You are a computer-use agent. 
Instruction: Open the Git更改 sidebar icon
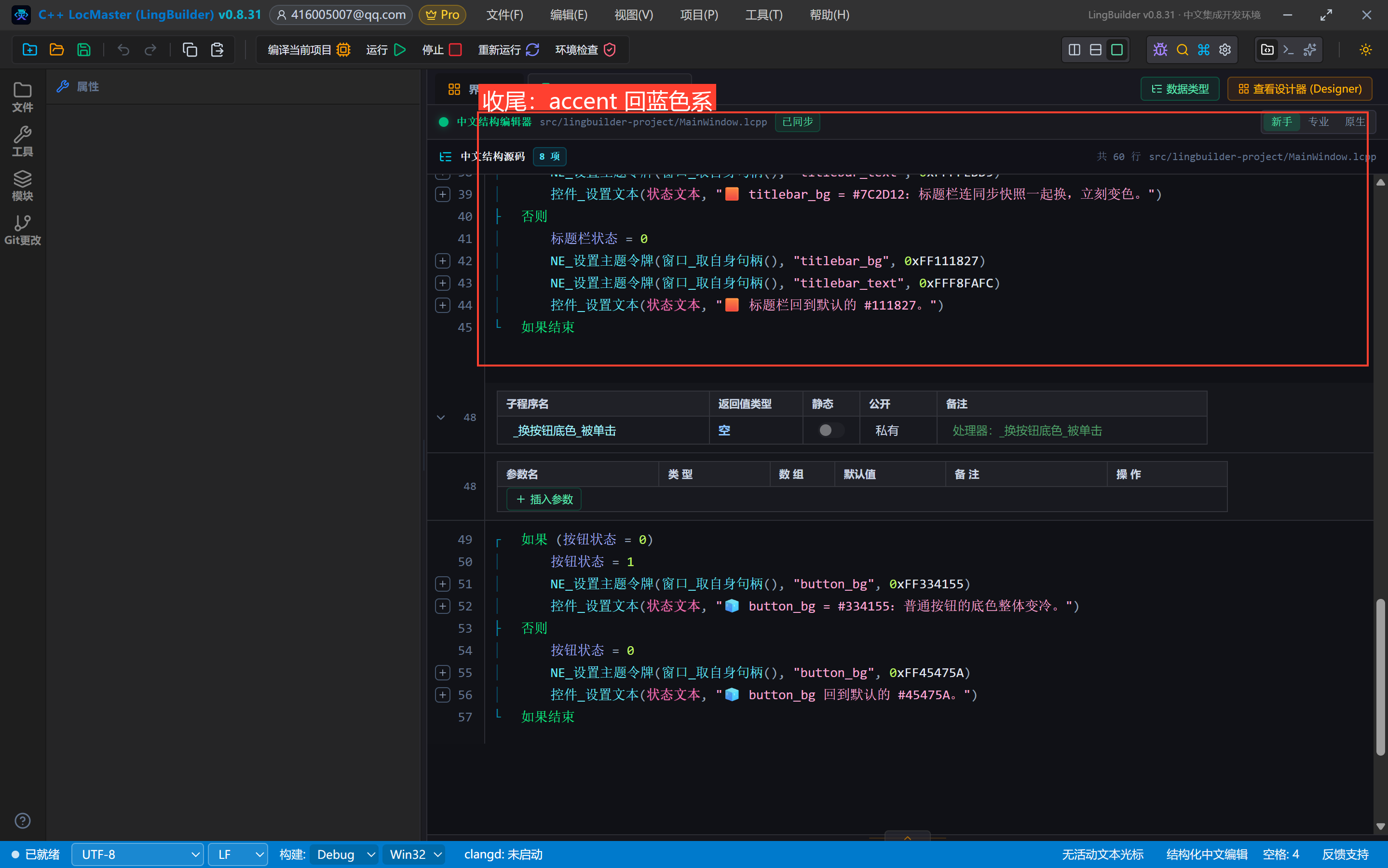(22, 230)
